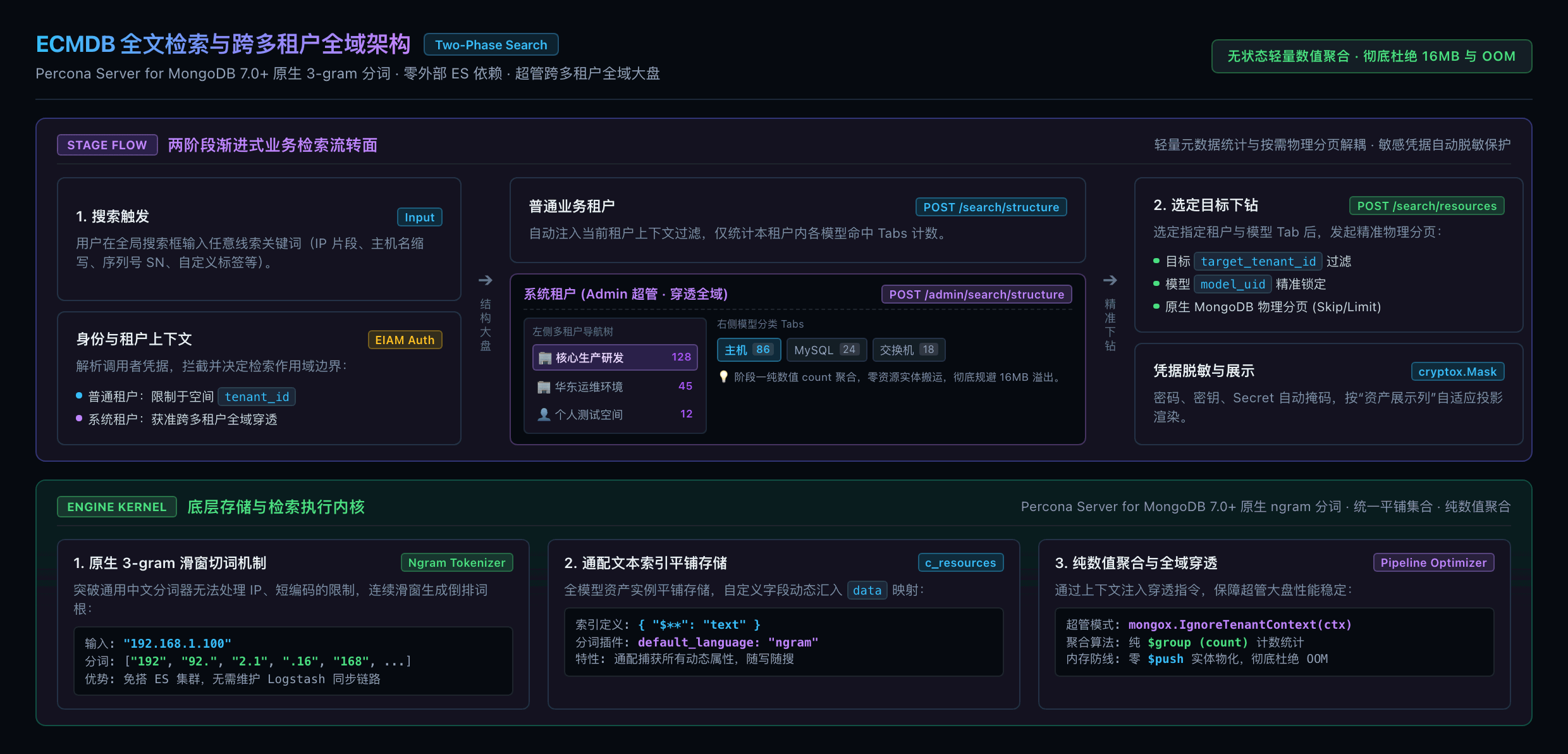Image resolution: width=1568 pixels, height=754 pixels.
Task: Click the 特性: 通配捕获所有动态属性 line
Action: (x=685, y=658)
